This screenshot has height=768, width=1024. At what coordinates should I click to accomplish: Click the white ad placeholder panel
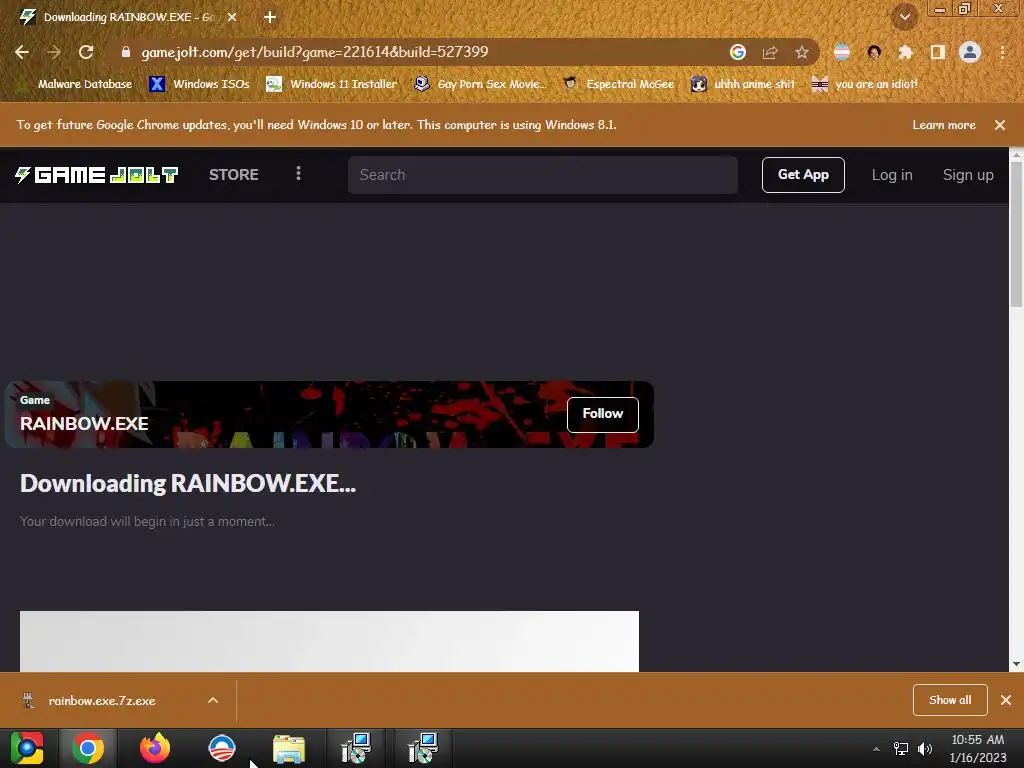329,641
